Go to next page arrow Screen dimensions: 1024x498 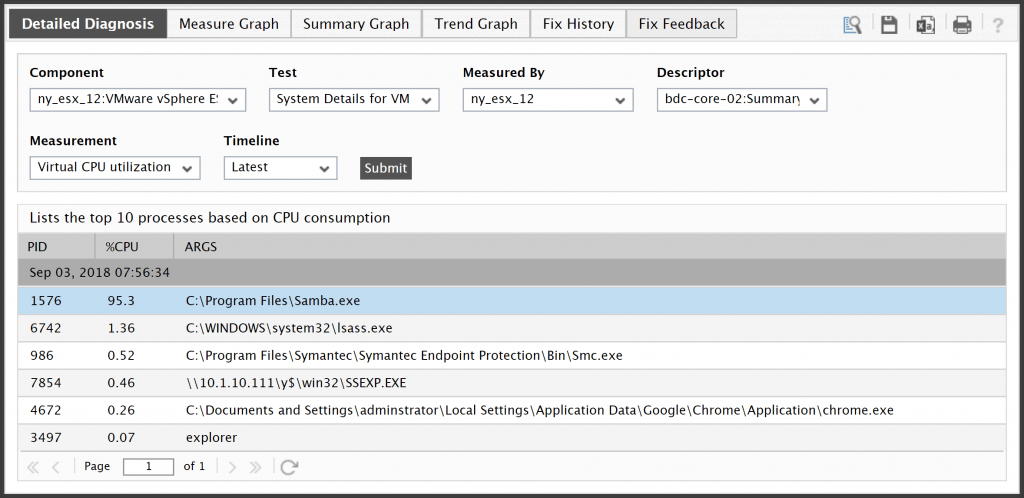point(232,467)
